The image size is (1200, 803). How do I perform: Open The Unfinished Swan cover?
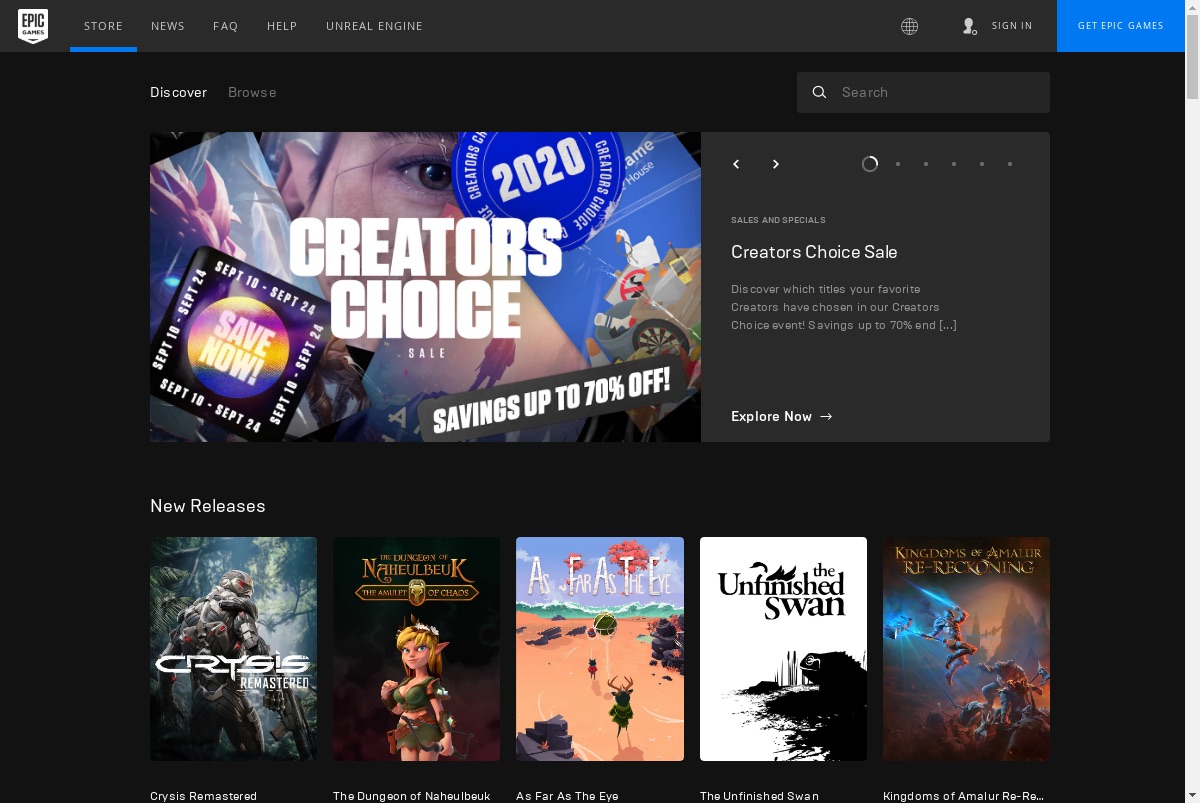click(x=783, y=649)
